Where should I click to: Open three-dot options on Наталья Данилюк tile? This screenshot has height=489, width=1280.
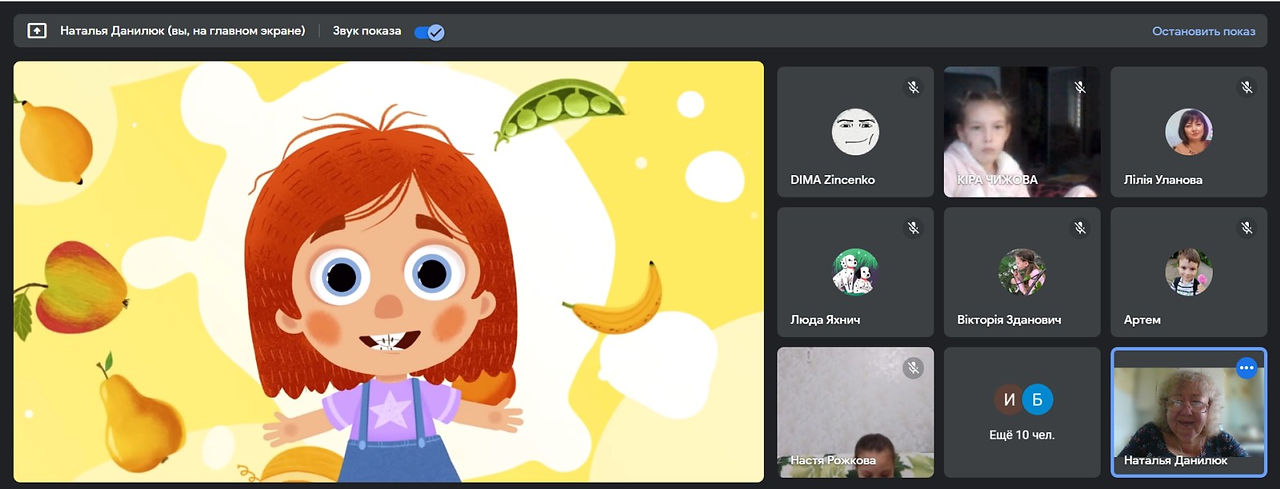point(1246,368)
